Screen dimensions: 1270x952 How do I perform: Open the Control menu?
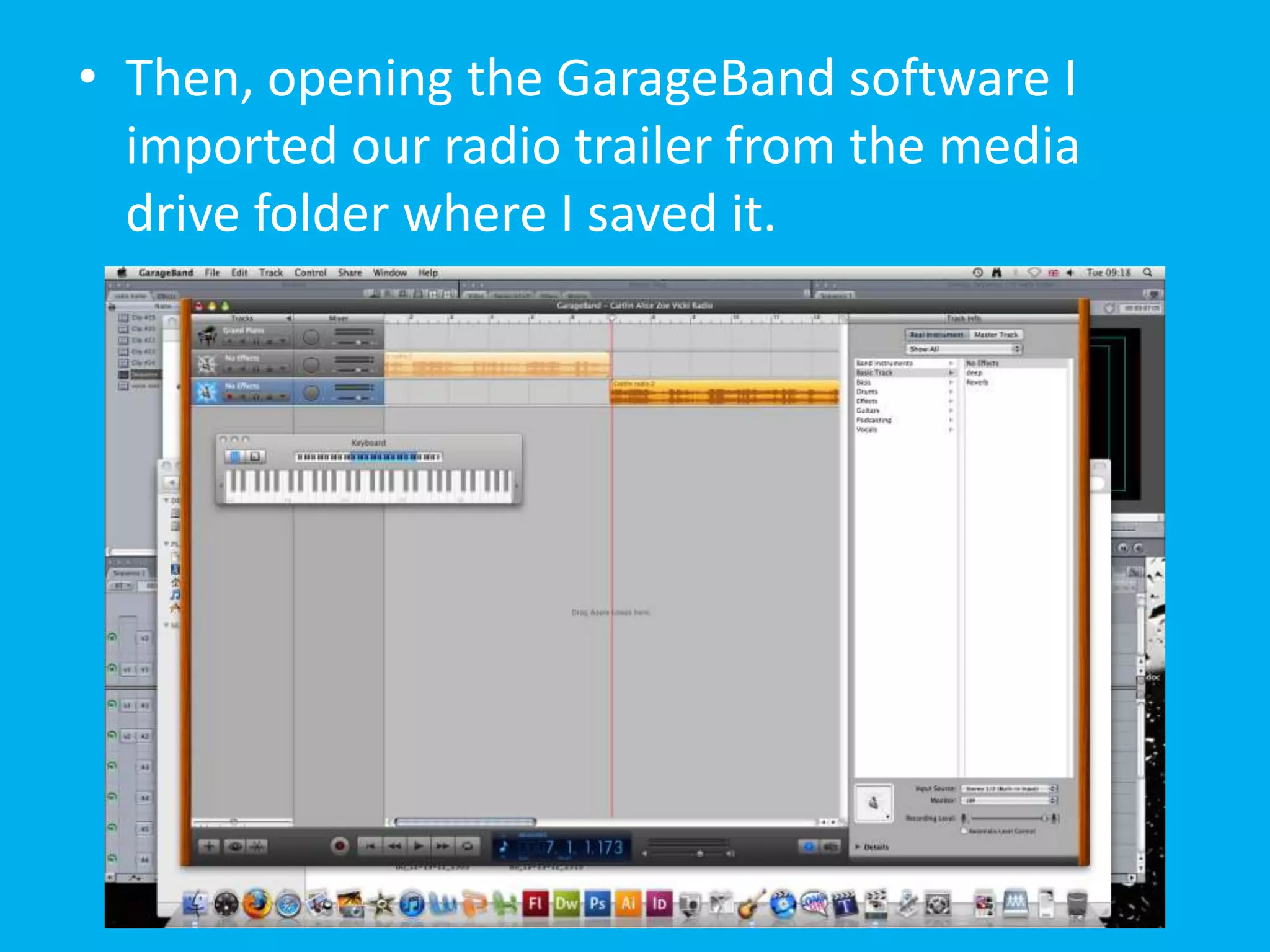coord(310,273)
